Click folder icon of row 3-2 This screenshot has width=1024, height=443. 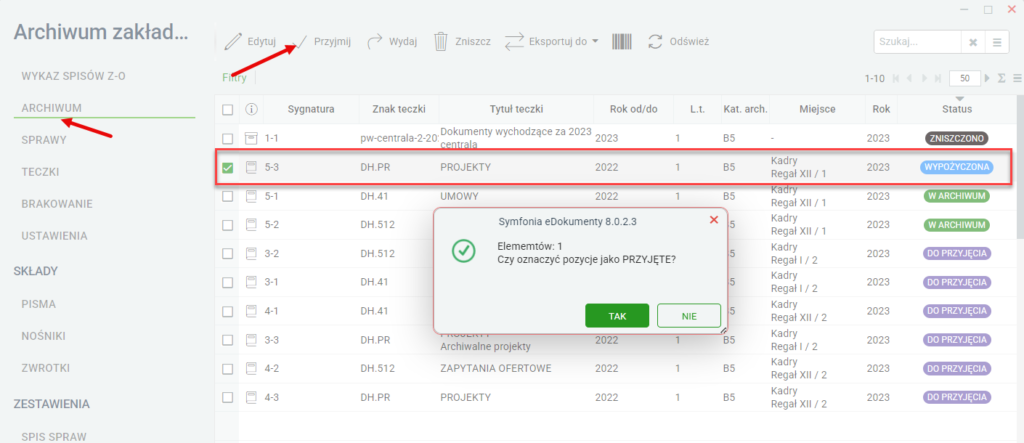click(251, 254)
